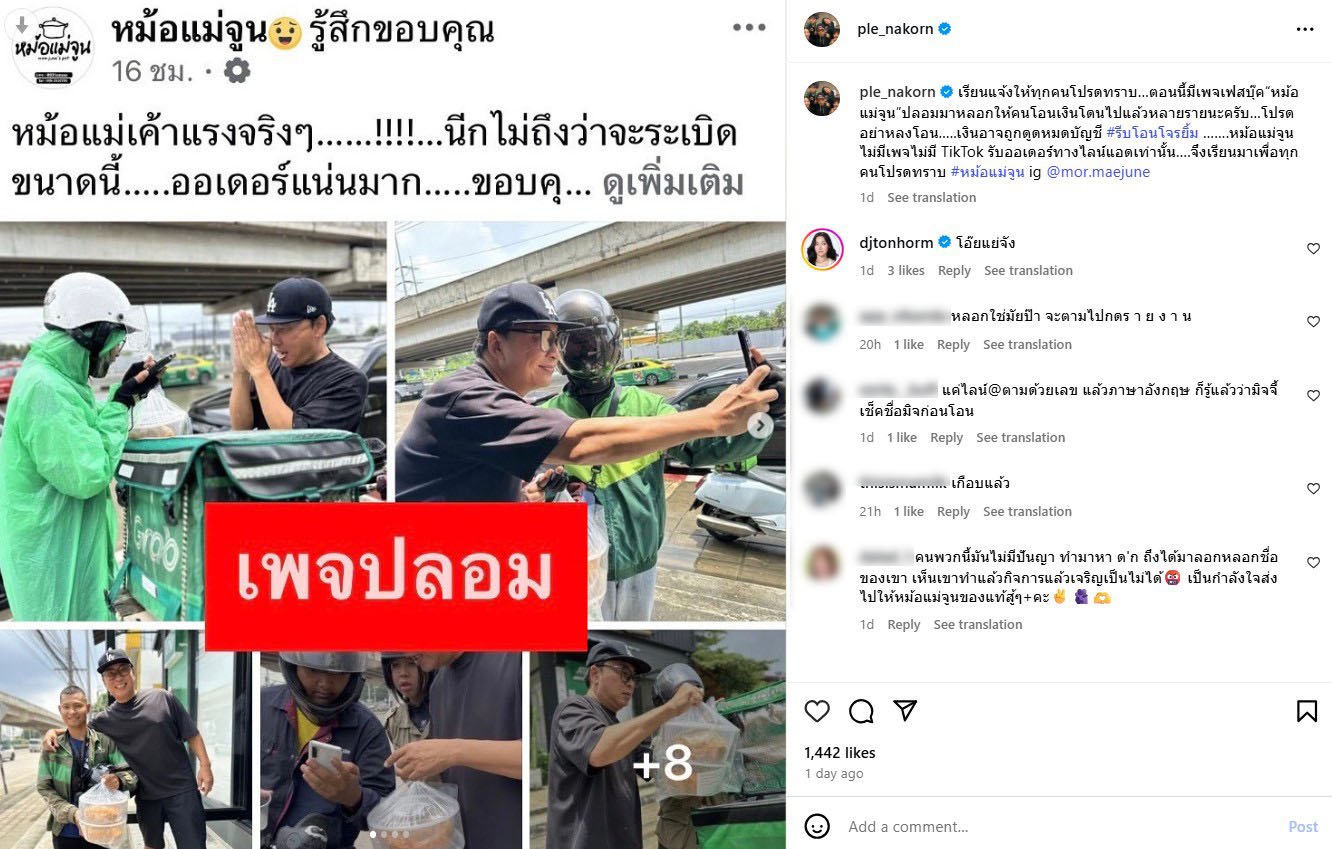See translation of the caption
The width and height of the screenshot is (1332, 849).
tap(931, 198)
